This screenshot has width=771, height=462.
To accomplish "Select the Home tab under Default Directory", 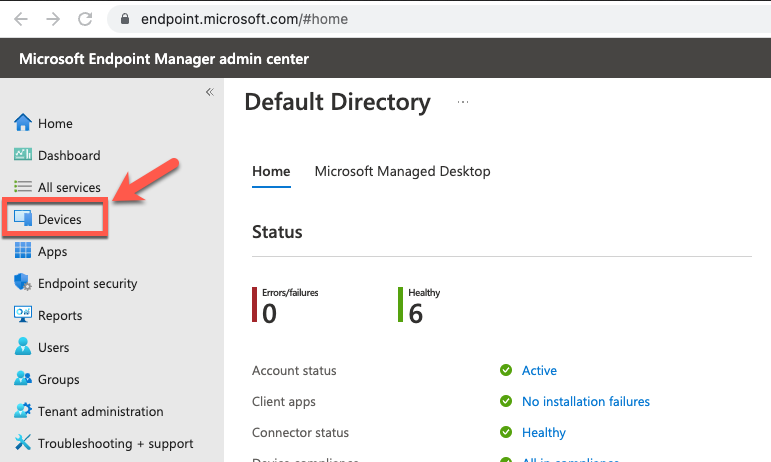I will (271, 172).
